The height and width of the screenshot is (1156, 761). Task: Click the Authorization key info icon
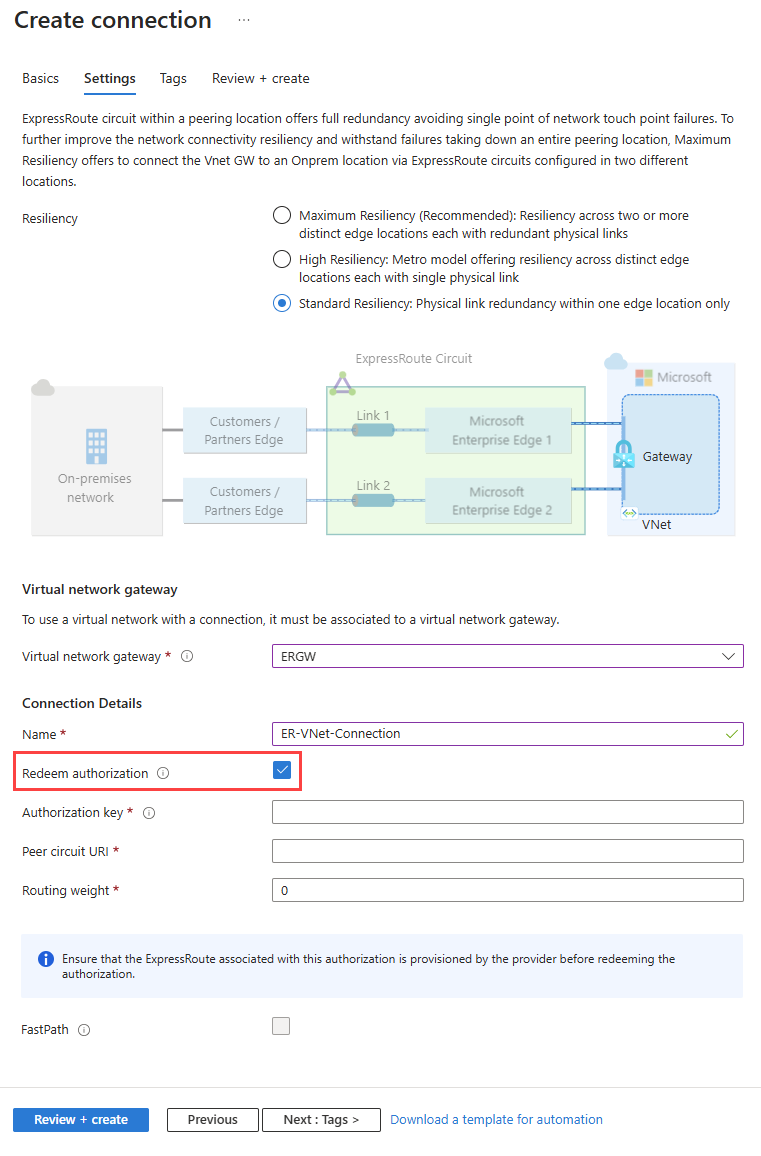tap(148, 812)
